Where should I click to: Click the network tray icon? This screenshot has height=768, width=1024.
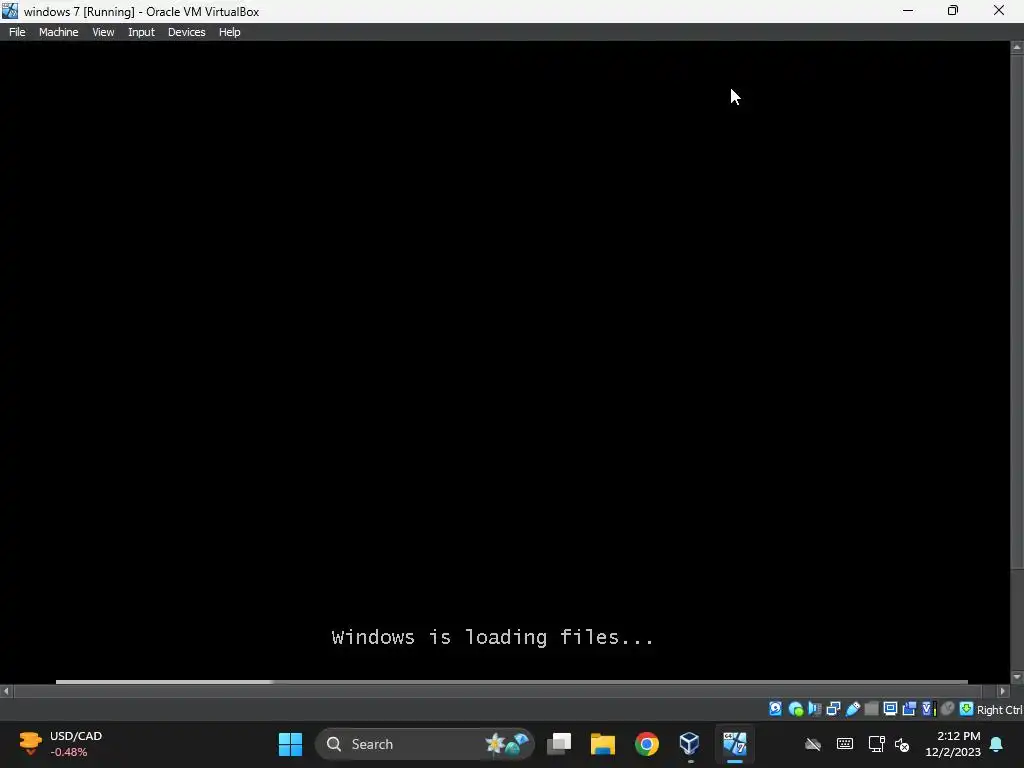point(876,744)
